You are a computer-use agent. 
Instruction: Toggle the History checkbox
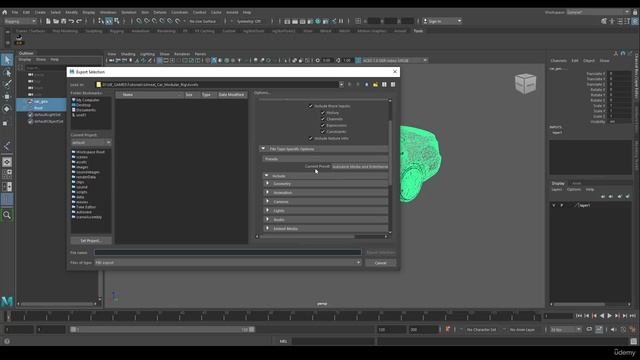tap(323, 113)
